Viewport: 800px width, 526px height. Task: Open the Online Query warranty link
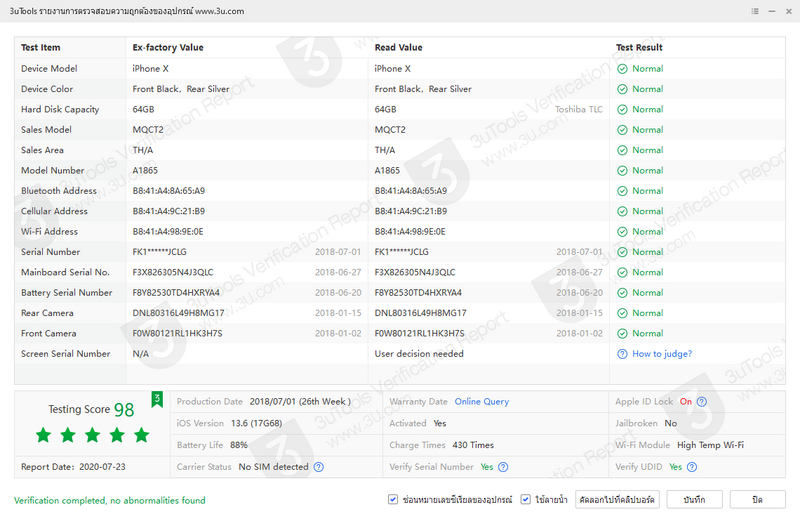(x=482, y=402)
